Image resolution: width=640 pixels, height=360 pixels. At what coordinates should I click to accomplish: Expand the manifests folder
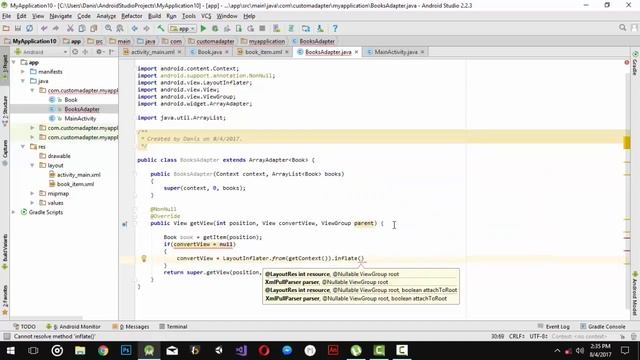23,72
